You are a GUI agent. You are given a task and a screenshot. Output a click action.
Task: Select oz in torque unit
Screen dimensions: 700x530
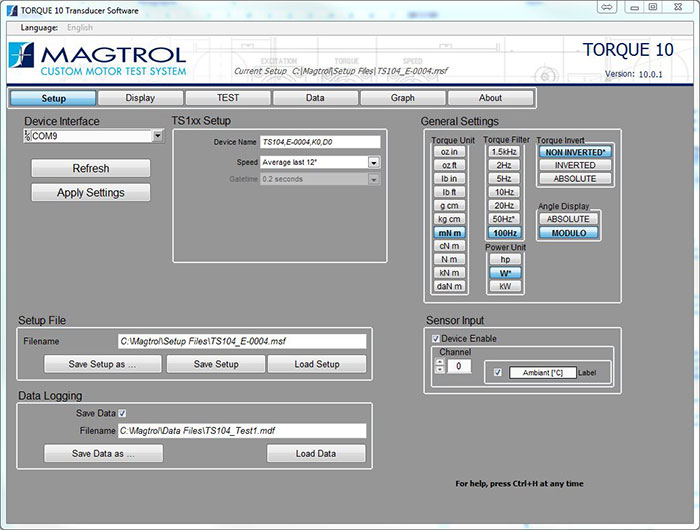pos(450,152)
